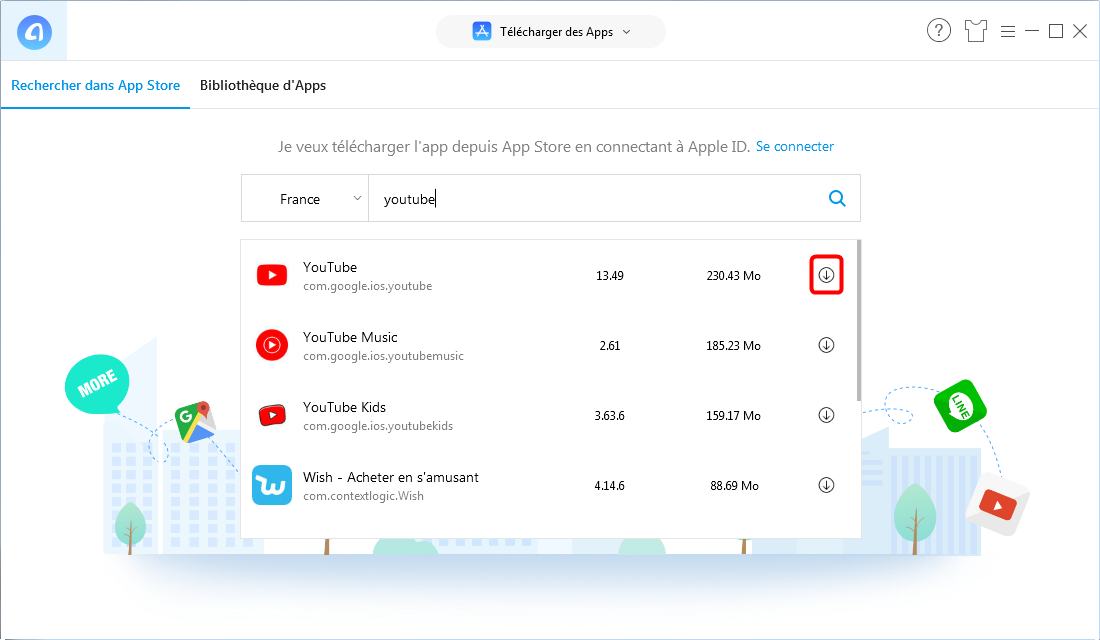Click the size 230.43 Mo

coord(733,276)
